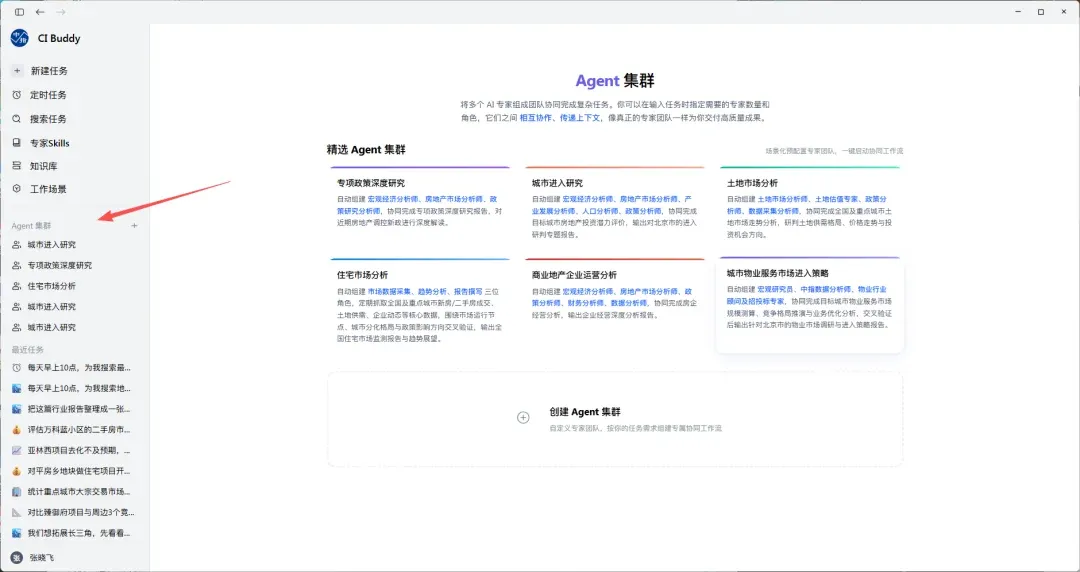Open recent task 每天早上10点，为我搜索地... icon
Screen dimensions: 1080x572
[17, 388]
